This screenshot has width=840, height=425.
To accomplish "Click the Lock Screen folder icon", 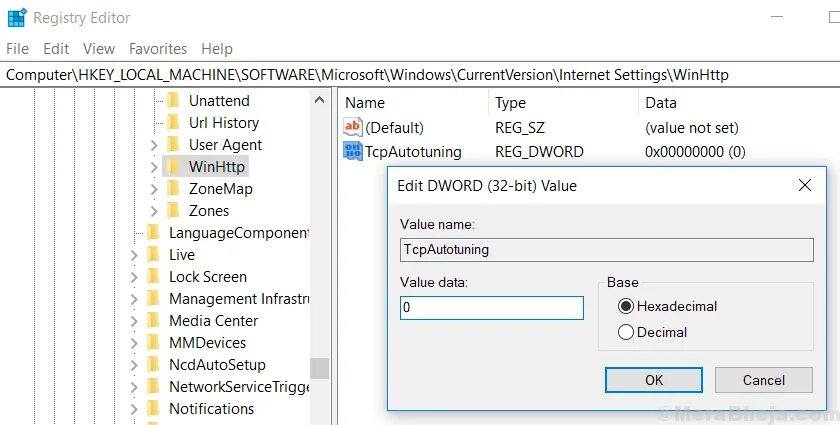I will click(x=153, y=277).
